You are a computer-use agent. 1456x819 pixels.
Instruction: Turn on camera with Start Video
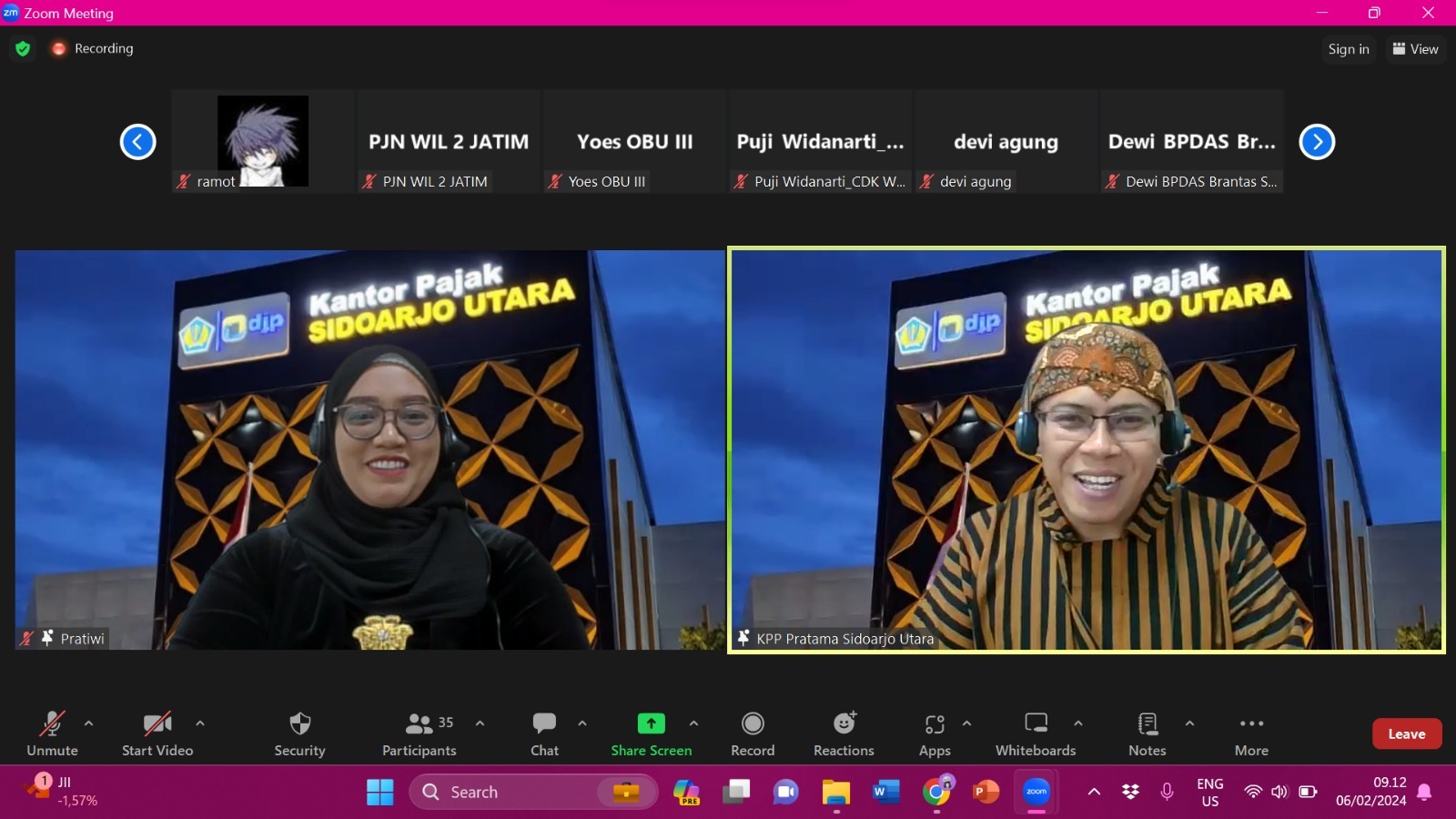click(157, 724)
